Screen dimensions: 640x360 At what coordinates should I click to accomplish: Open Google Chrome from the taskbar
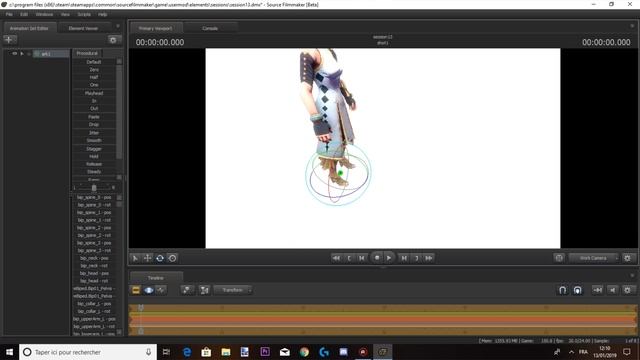tap(304, 352)
